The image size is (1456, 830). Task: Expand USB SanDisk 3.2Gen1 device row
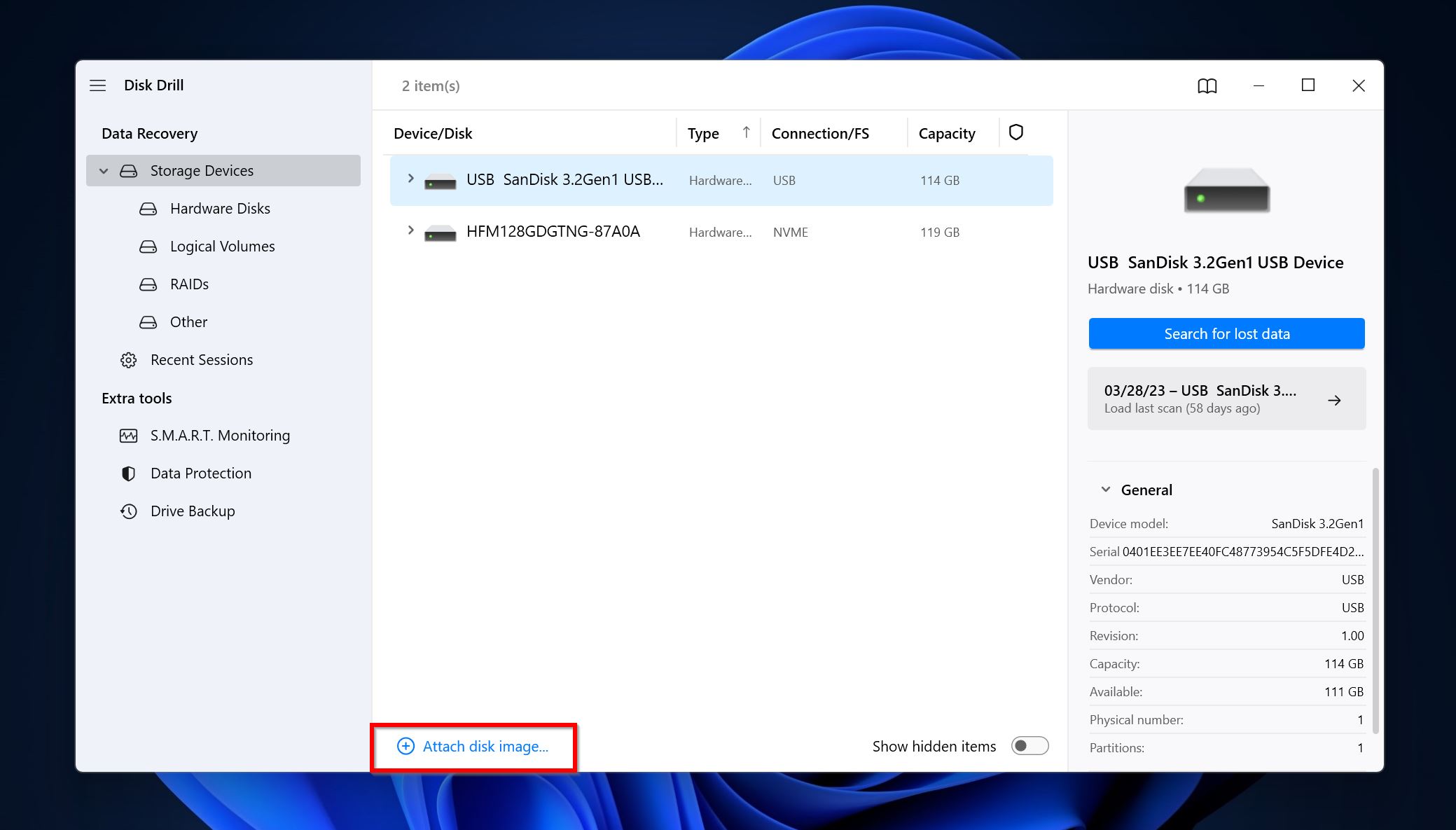(410, 180)
